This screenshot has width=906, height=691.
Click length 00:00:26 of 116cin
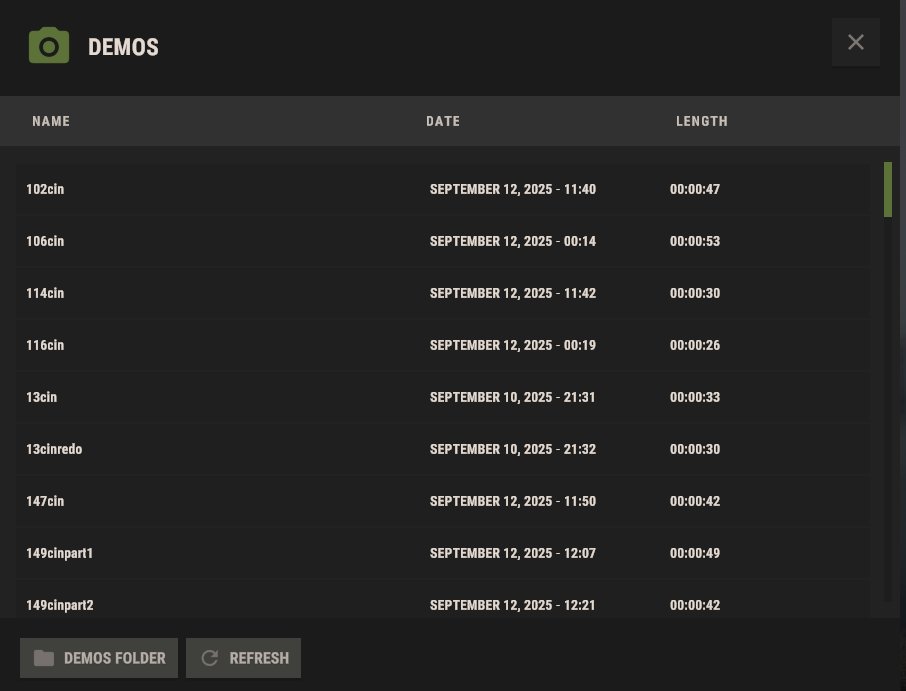695,346
